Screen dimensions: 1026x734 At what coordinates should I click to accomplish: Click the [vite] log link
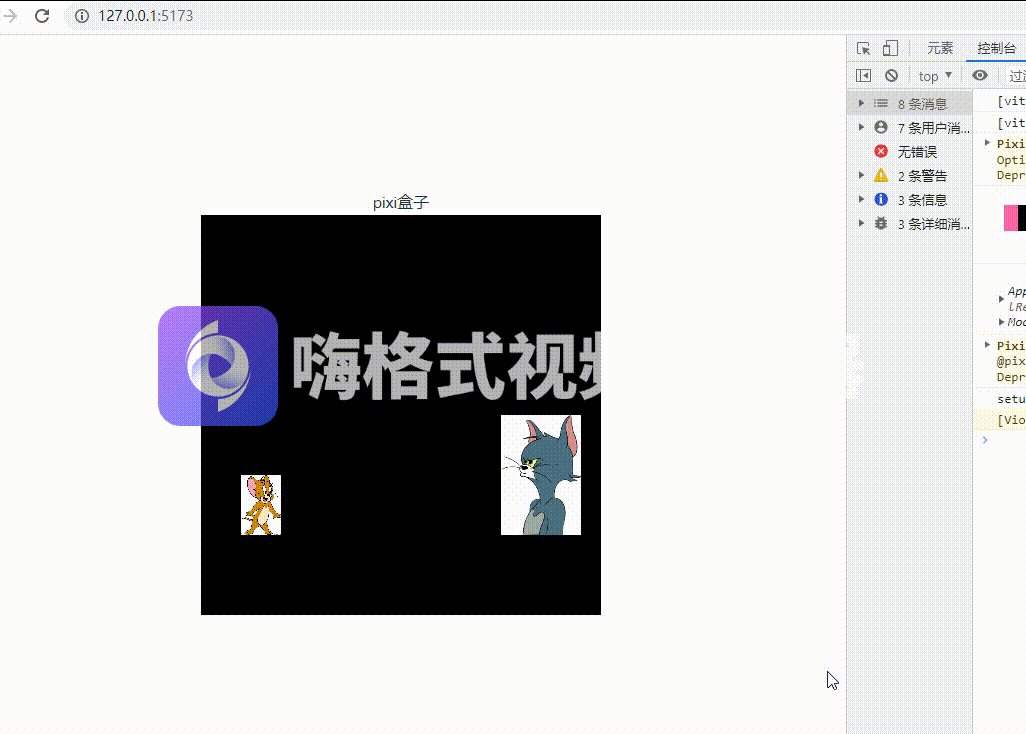1011,101
